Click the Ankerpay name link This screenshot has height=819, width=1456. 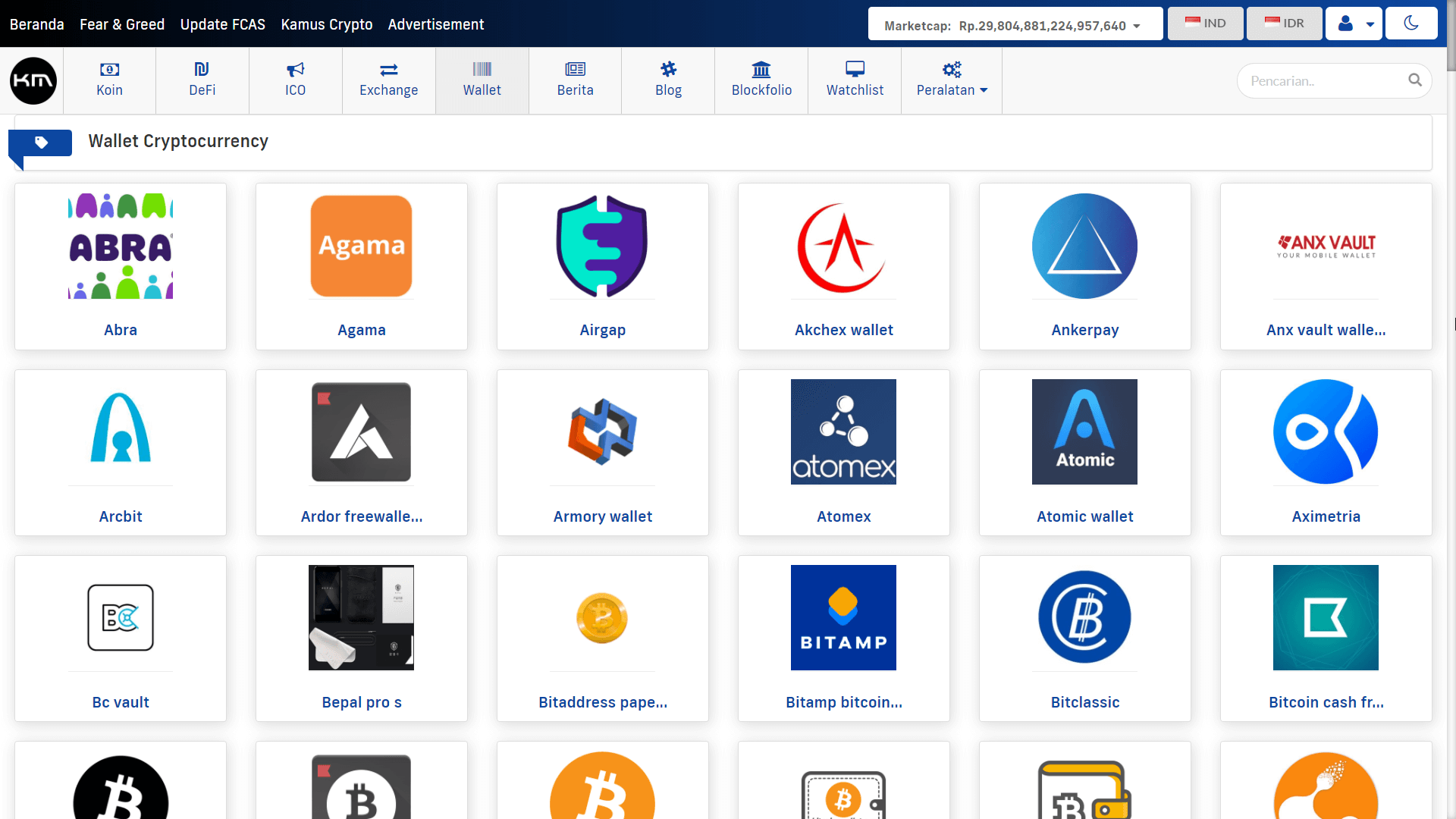coord(1084,330)
